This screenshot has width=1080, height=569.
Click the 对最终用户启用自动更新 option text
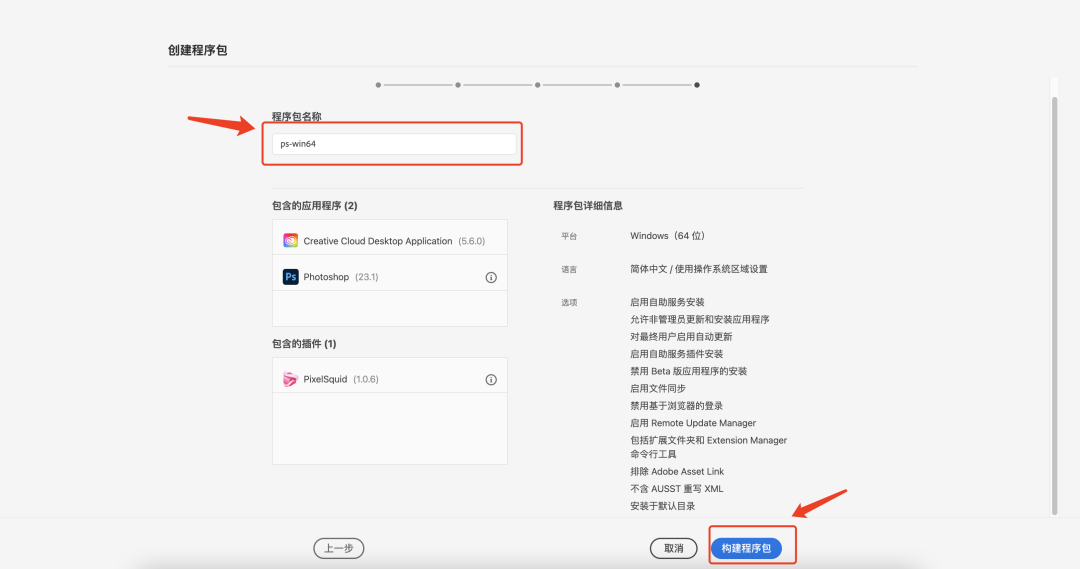point(681,337)
